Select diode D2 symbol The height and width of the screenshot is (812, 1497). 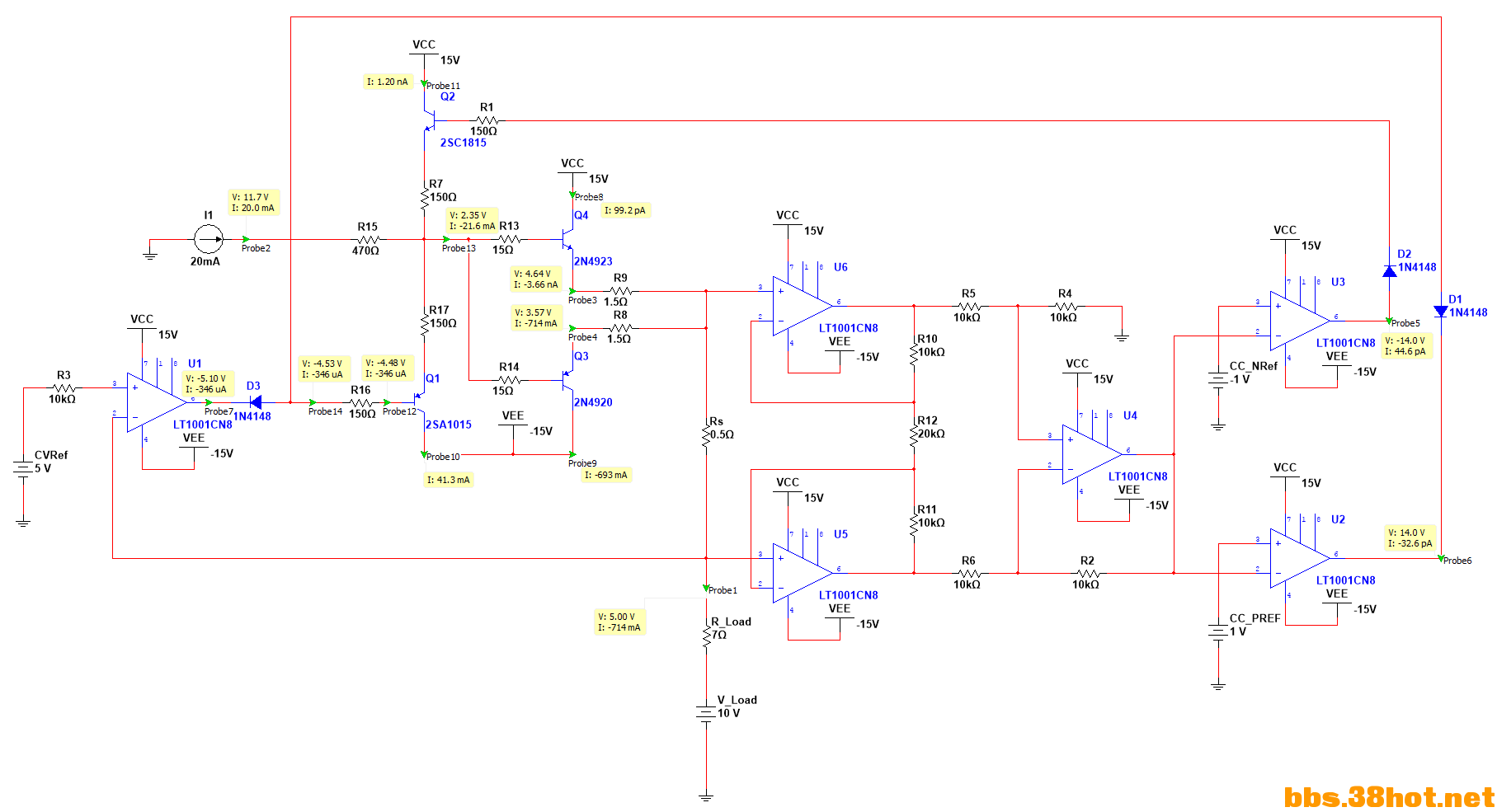click(x=1389, y=270)
